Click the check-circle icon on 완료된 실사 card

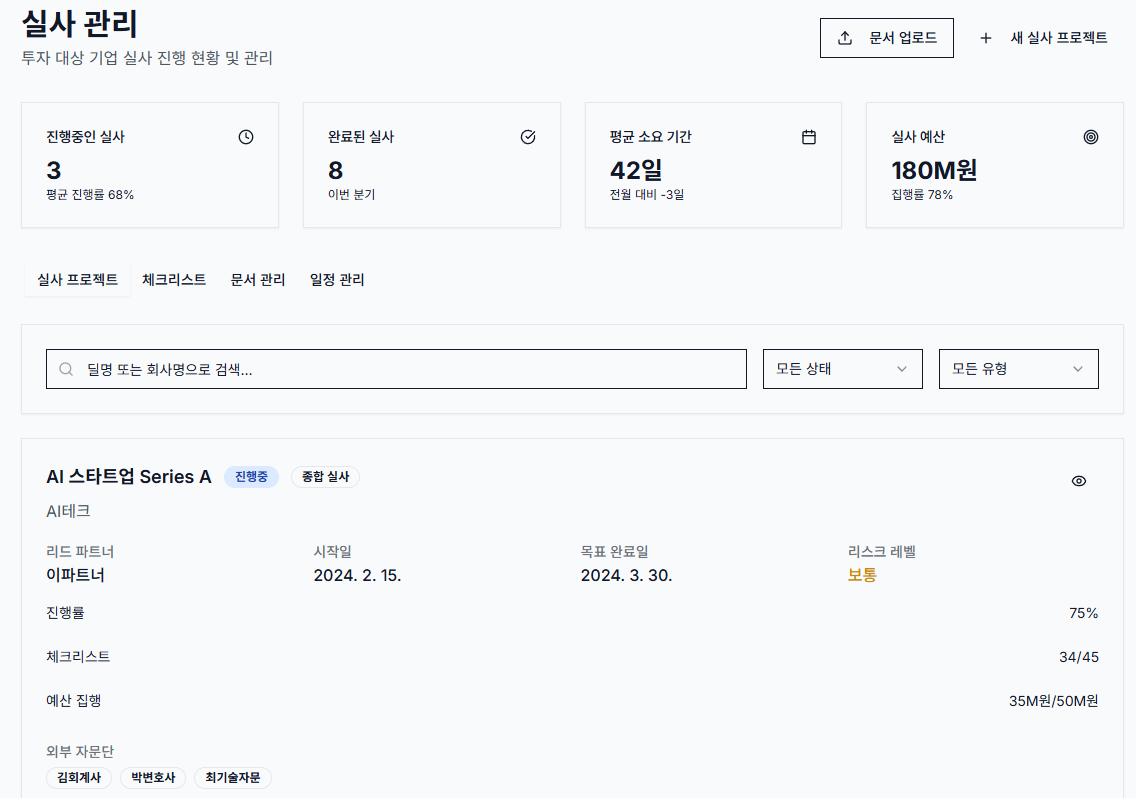point(527,137)
